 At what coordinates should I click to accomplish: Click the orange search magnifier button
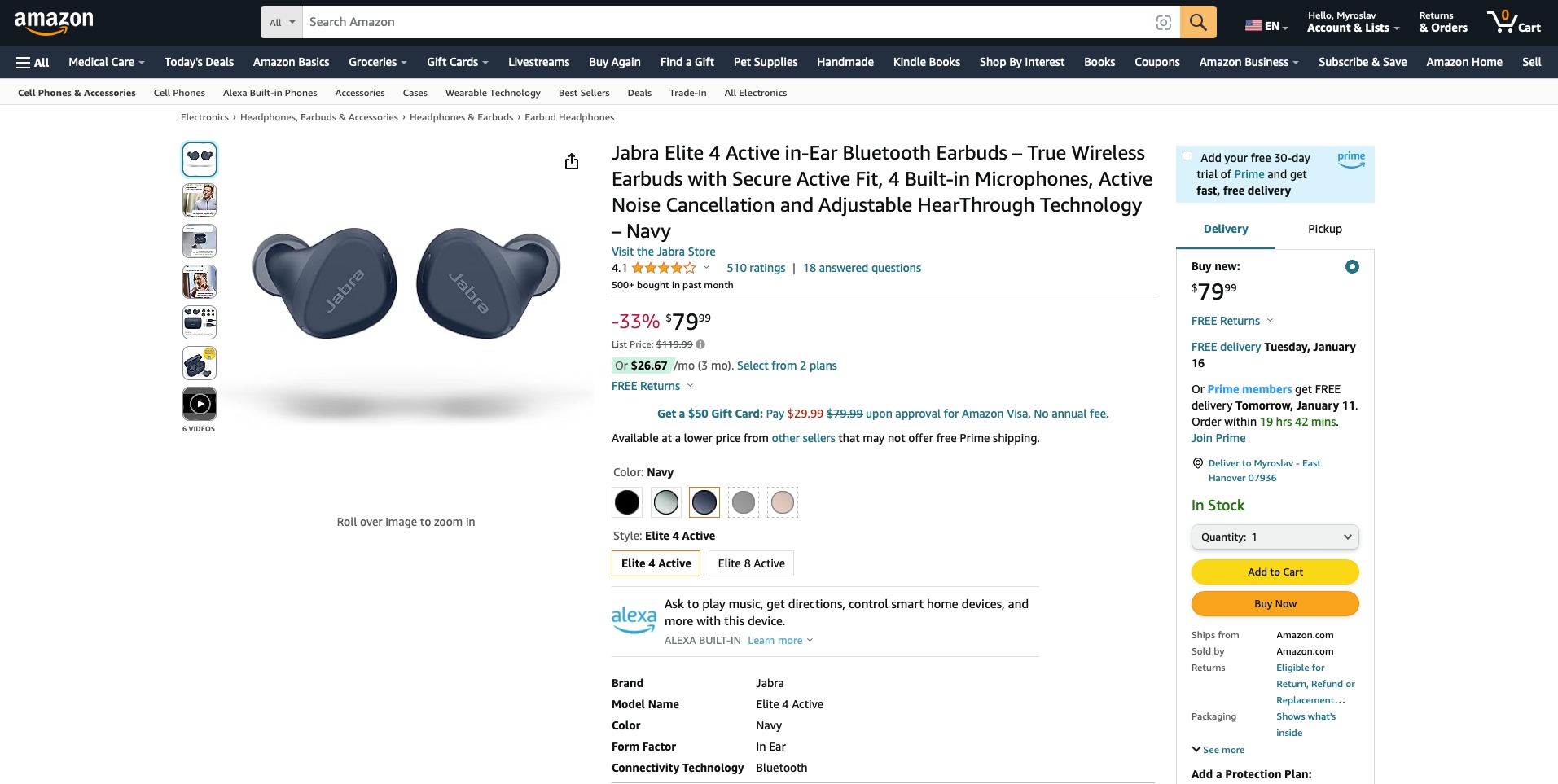click(1197, 22)
